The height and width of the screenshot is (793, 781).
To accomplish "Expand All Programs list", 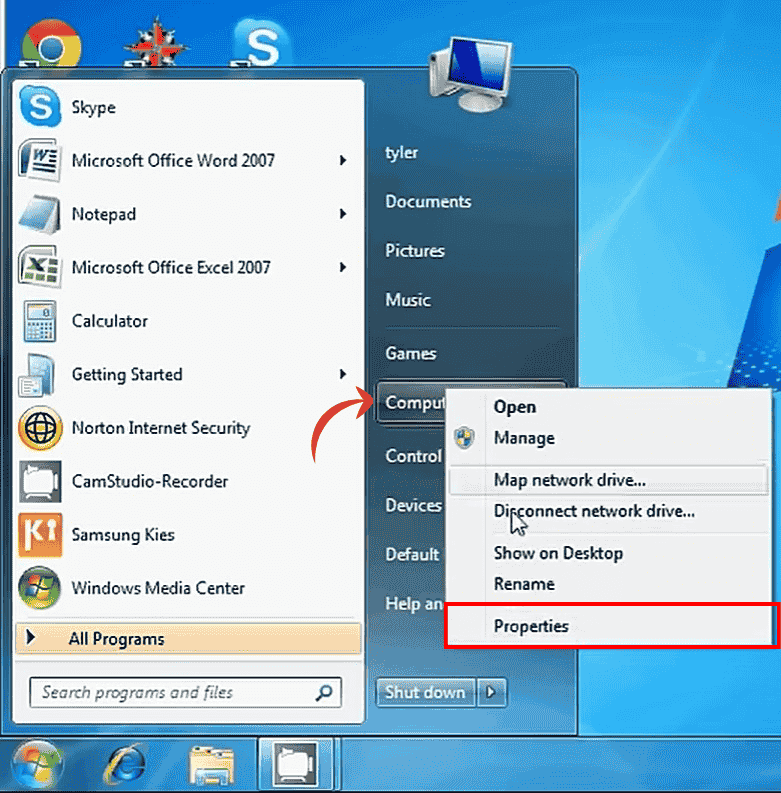I will [x=188, y=639].
